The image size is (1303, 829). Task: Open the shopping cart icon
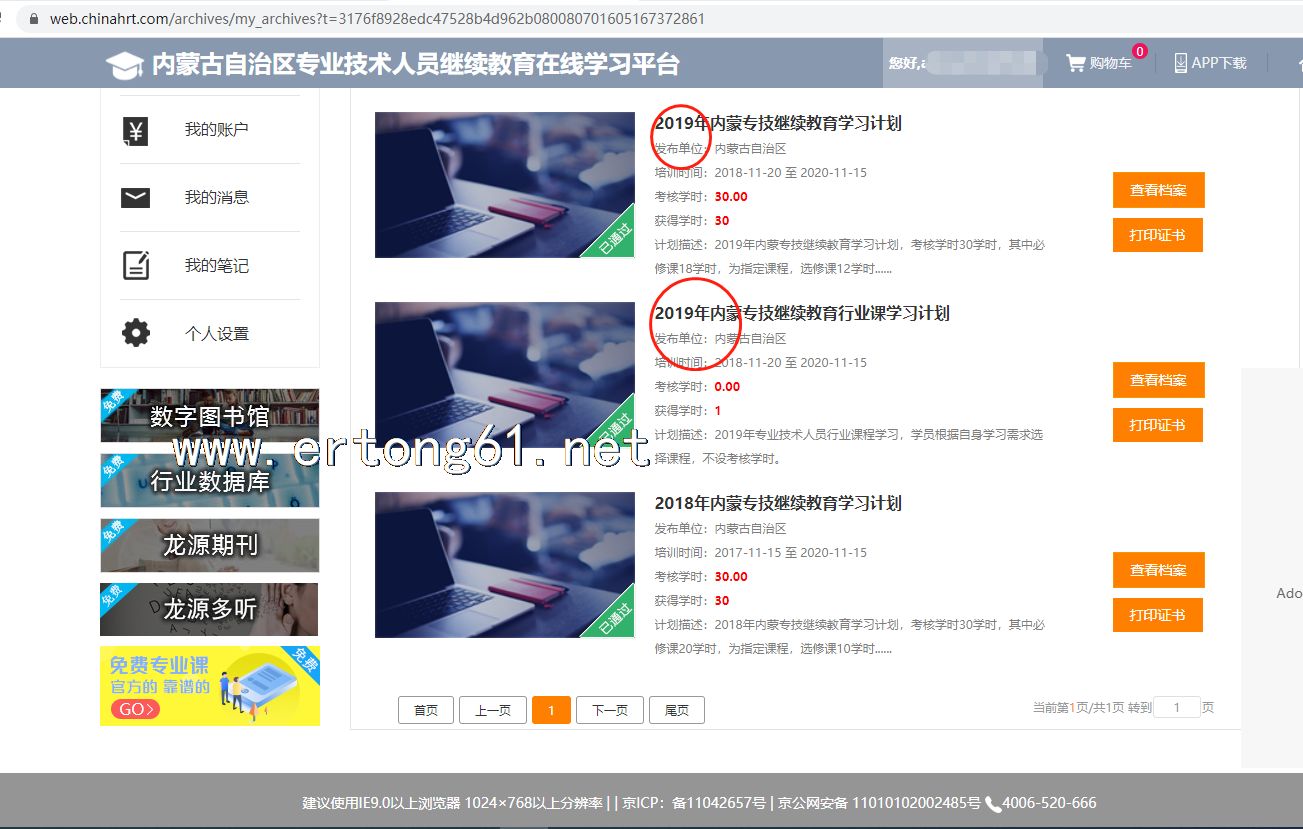coord(1076,63)
